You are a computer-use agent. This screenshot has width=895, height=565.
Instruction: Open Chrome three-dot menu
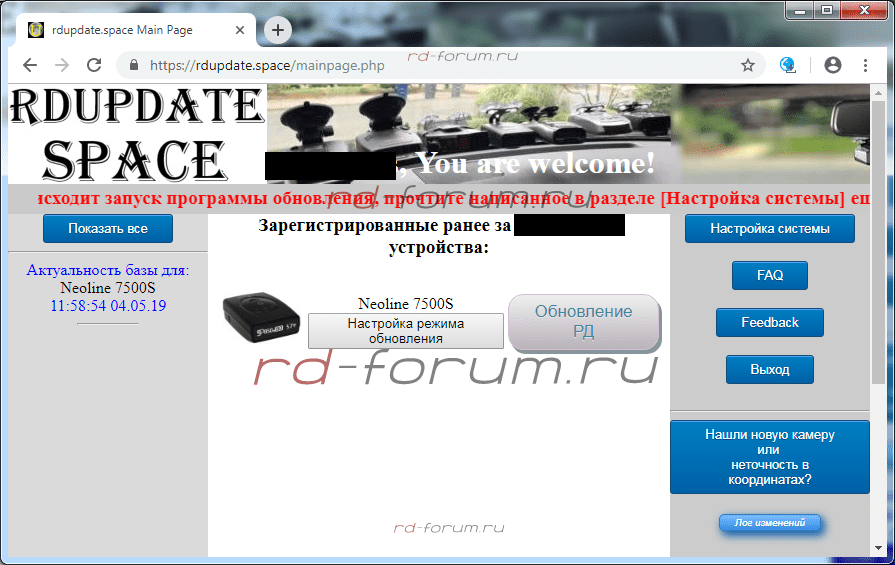[x=865, y=65]
